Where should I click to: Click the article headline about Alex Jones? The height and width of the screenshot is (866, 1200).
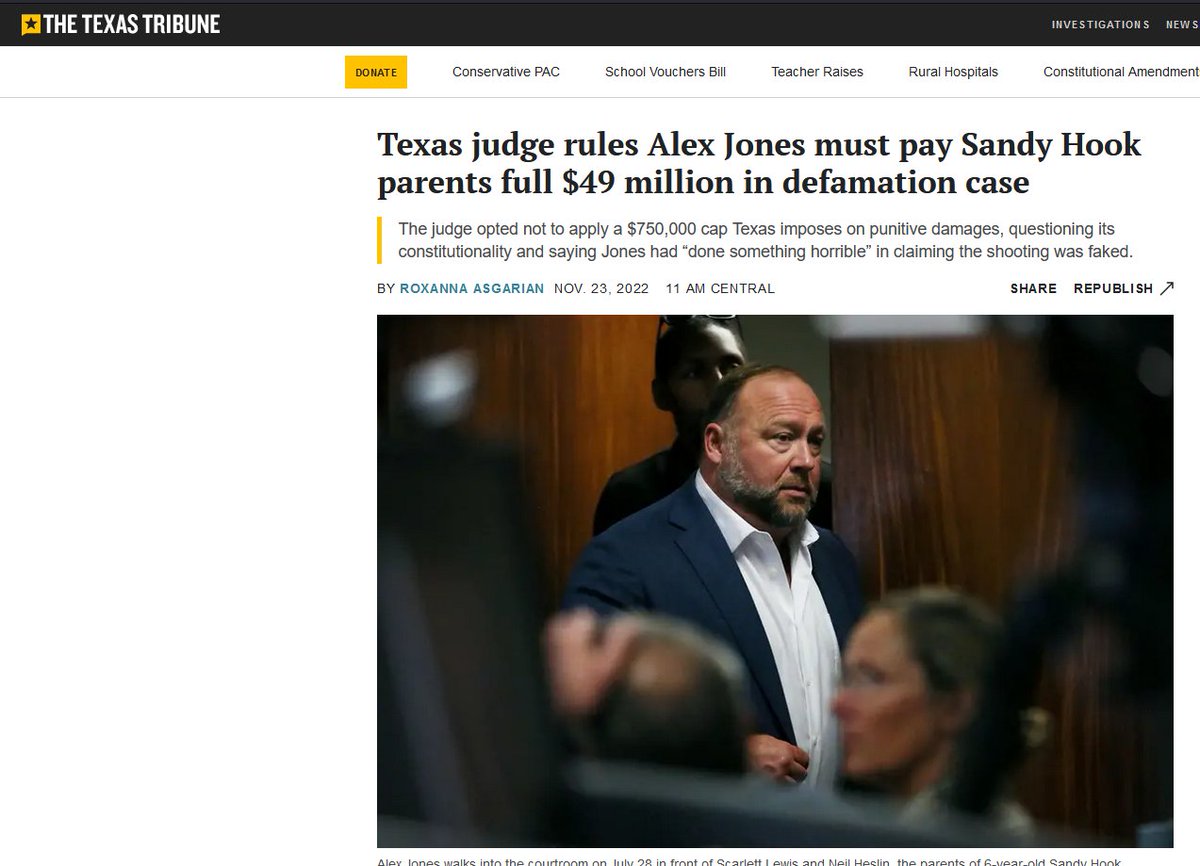[x=759, y=163]
